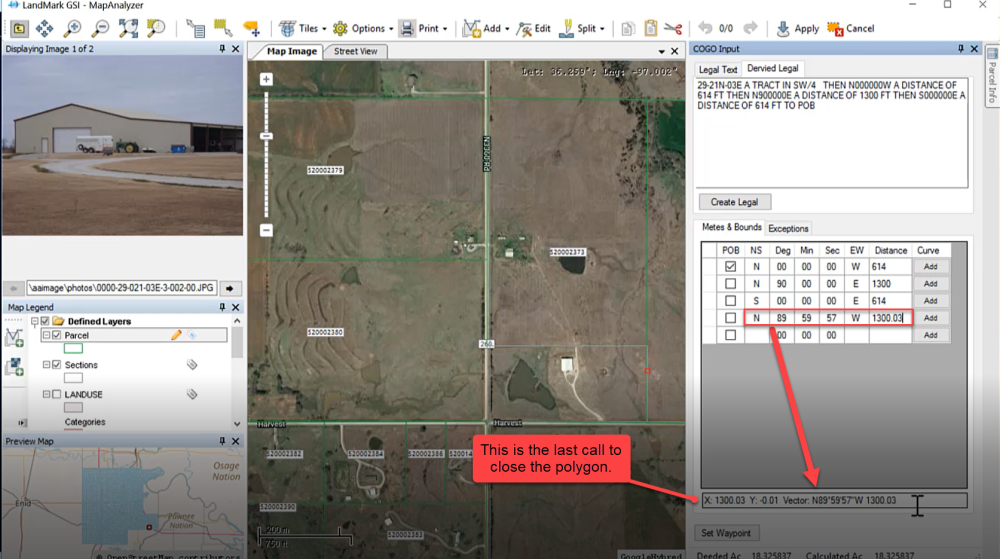Click the map zoom out minus button

coord(266,230)
